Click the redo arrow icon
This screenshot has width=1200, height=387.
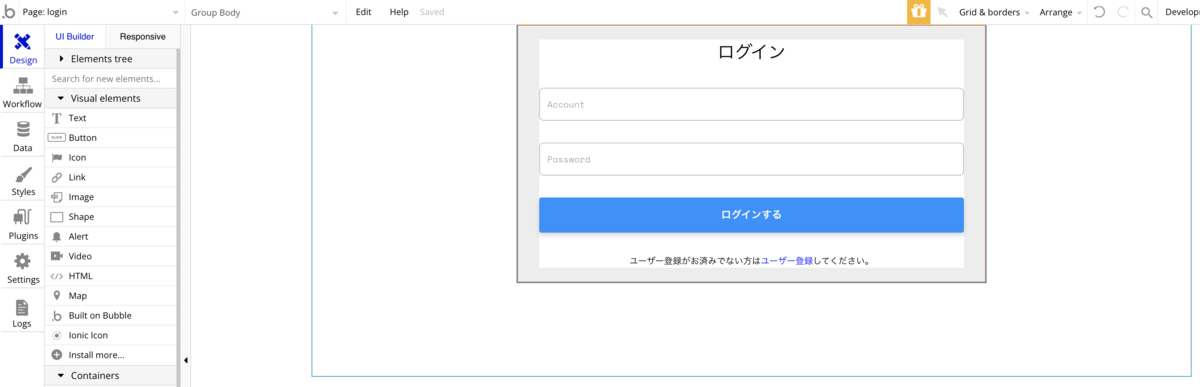[1123, 12]
